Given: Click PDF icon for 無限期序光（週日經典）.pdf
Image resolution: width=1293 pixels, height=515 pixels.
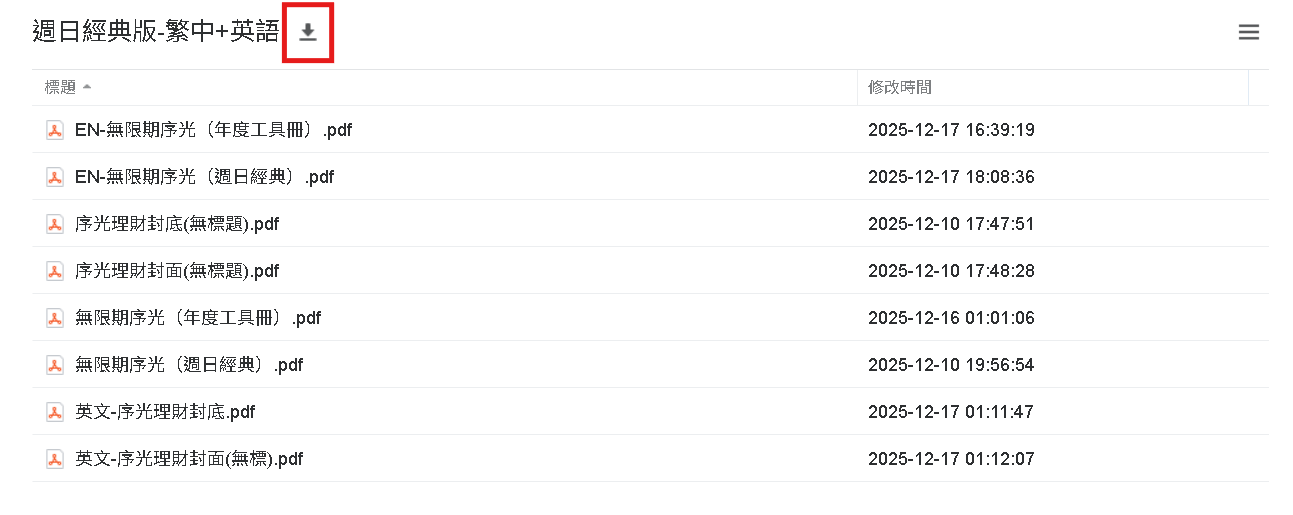Looking at the screenshot, I should point(55,365).
